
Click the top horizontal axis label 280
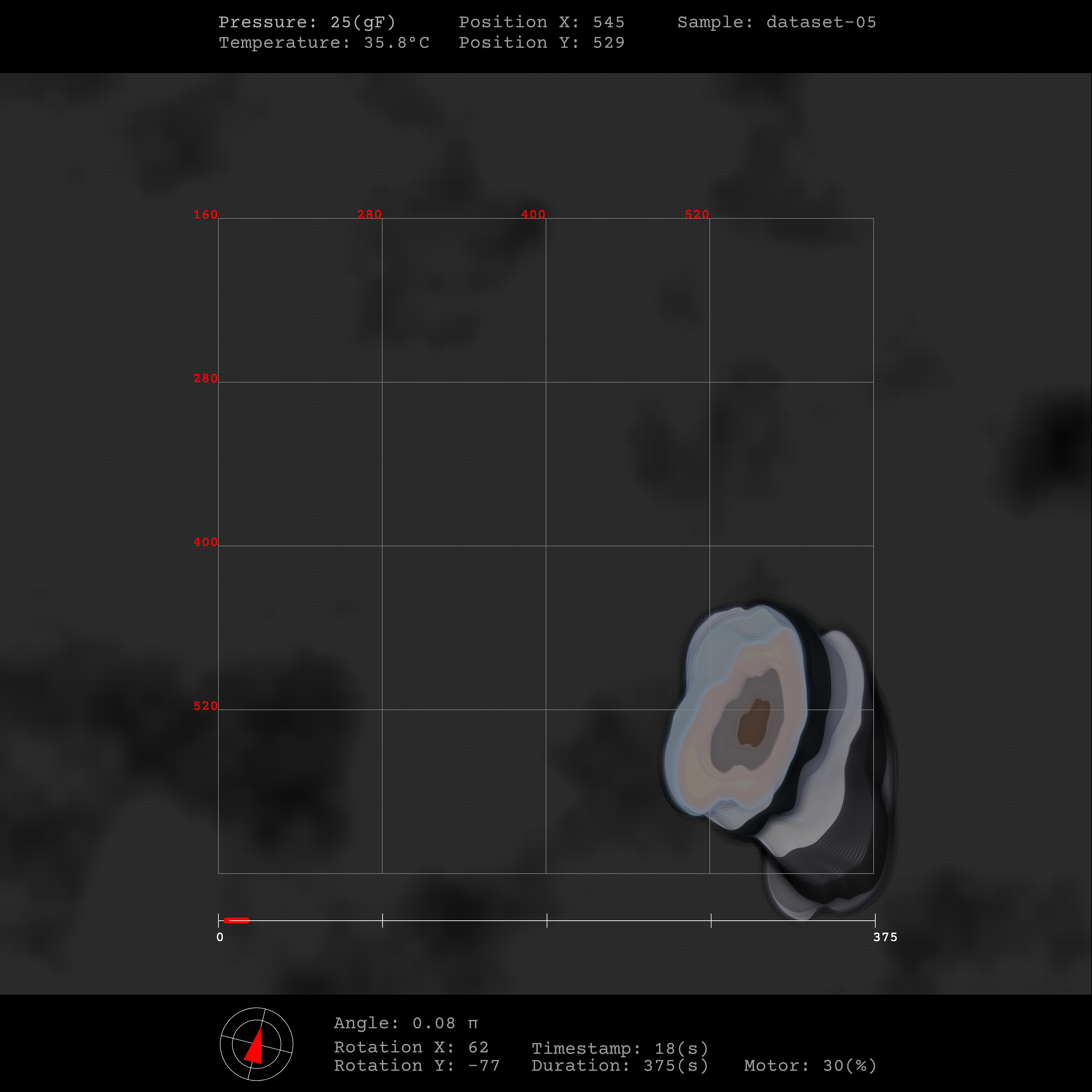(370, 215)
